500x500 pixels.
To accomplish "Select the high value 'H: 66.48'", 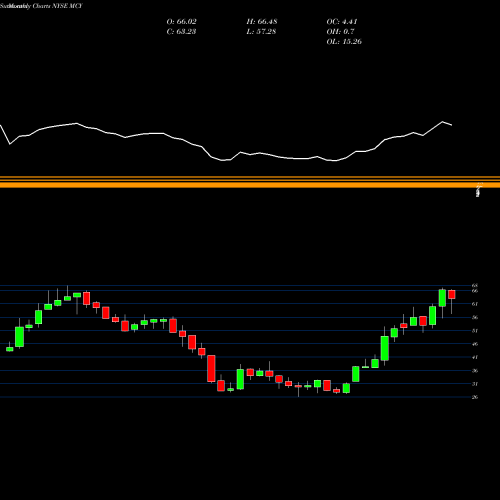I will (262, 22).
